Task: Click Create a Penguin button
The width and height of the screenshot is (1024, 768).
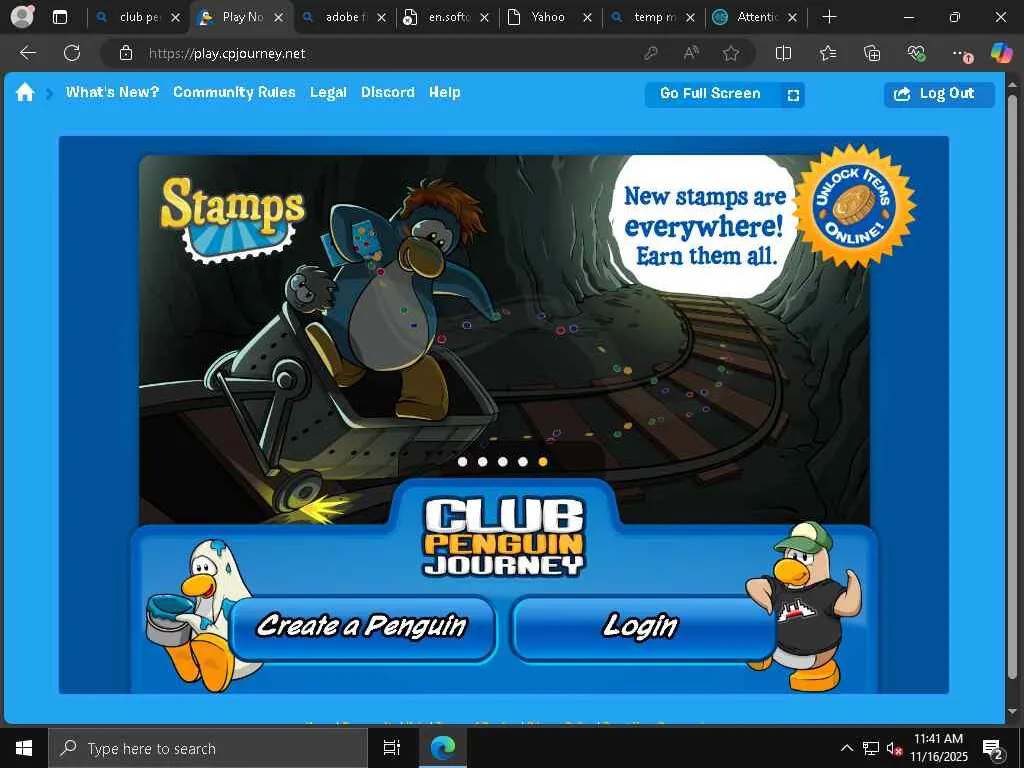Action: pos(362,628)
